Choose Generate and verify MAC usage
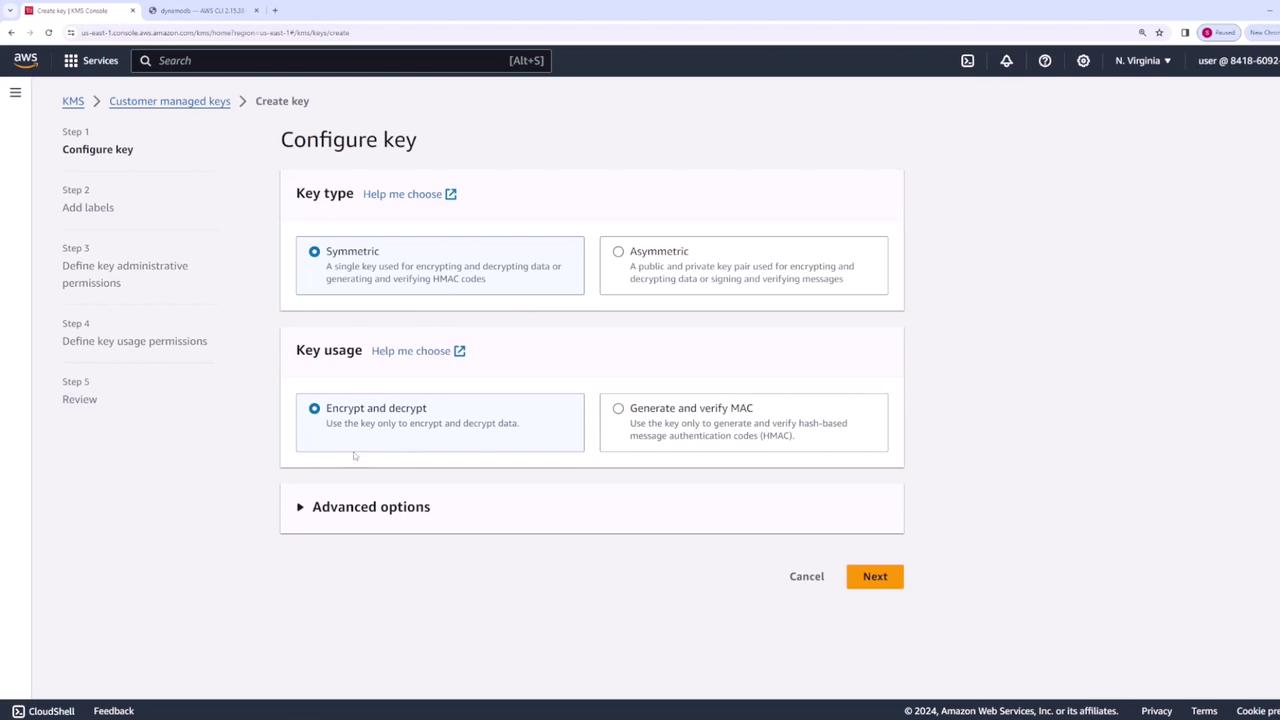The image size is (1280, 720). 743,422
